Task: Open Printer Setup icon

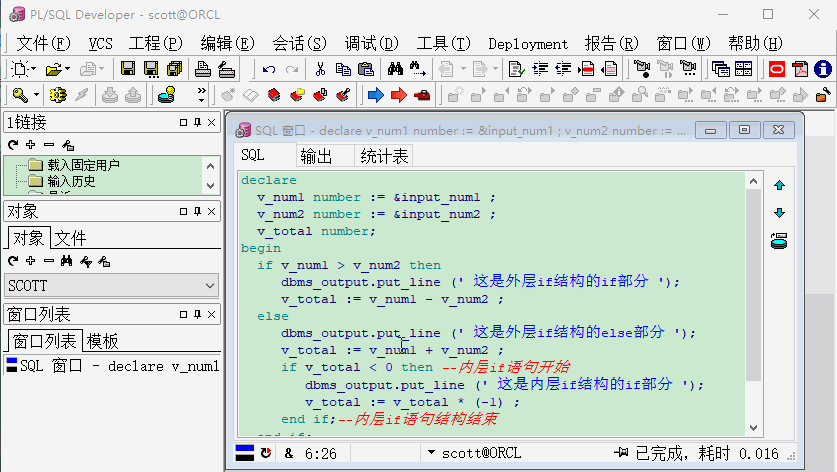Action: (x=226, y=68)
